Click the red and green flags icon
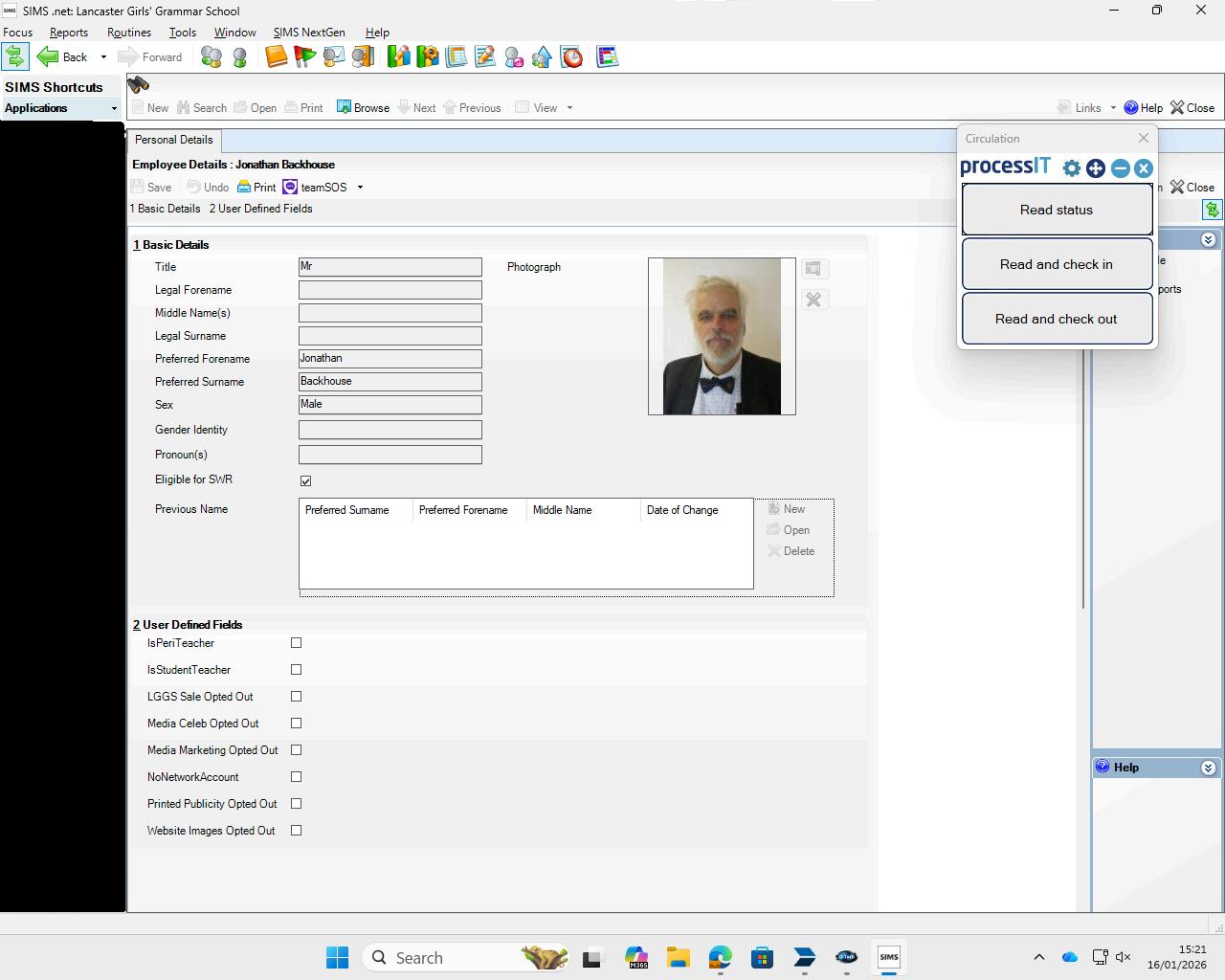The image size is (1225, 980). point(304,57)
